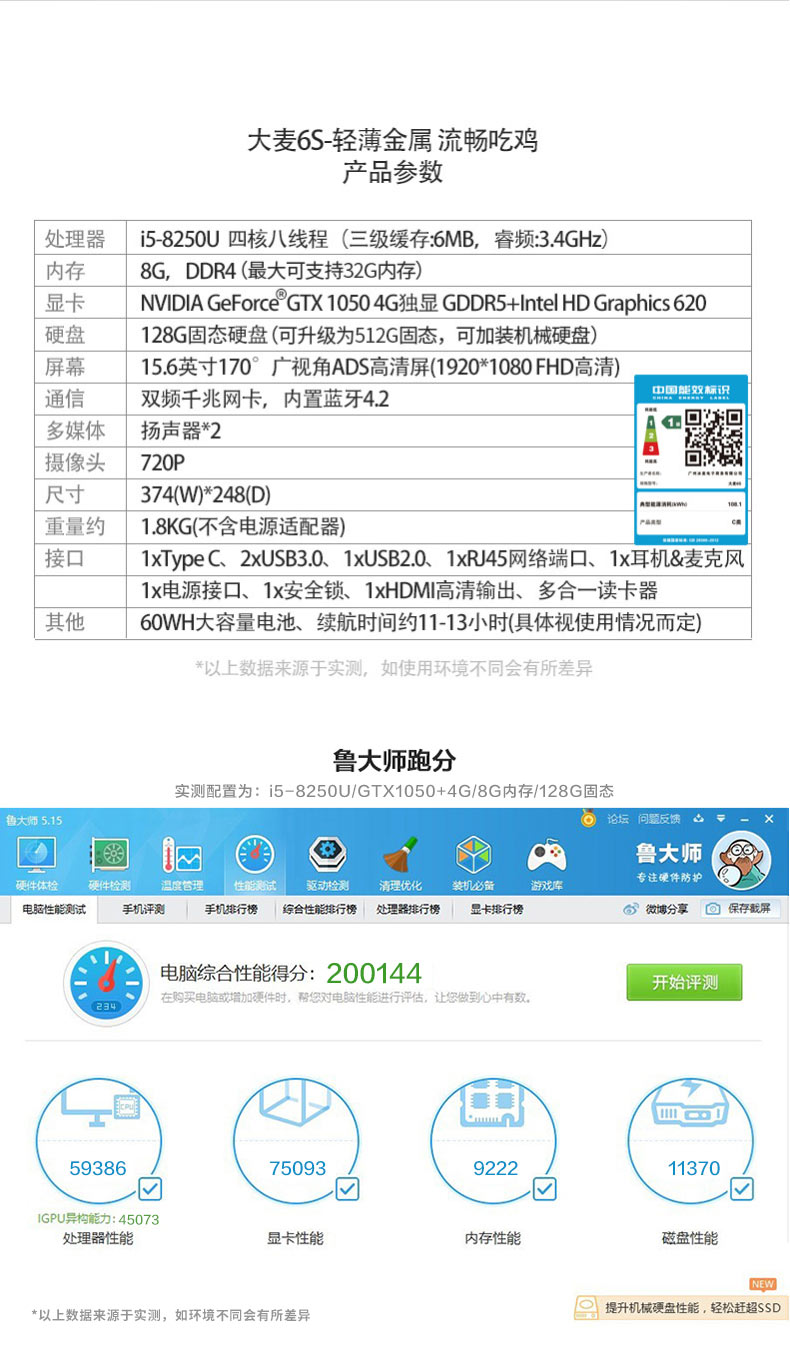Click the 实测配置为 test configuration line
Viewport: 790px width, 1358px height.
[x=394, y=791]
